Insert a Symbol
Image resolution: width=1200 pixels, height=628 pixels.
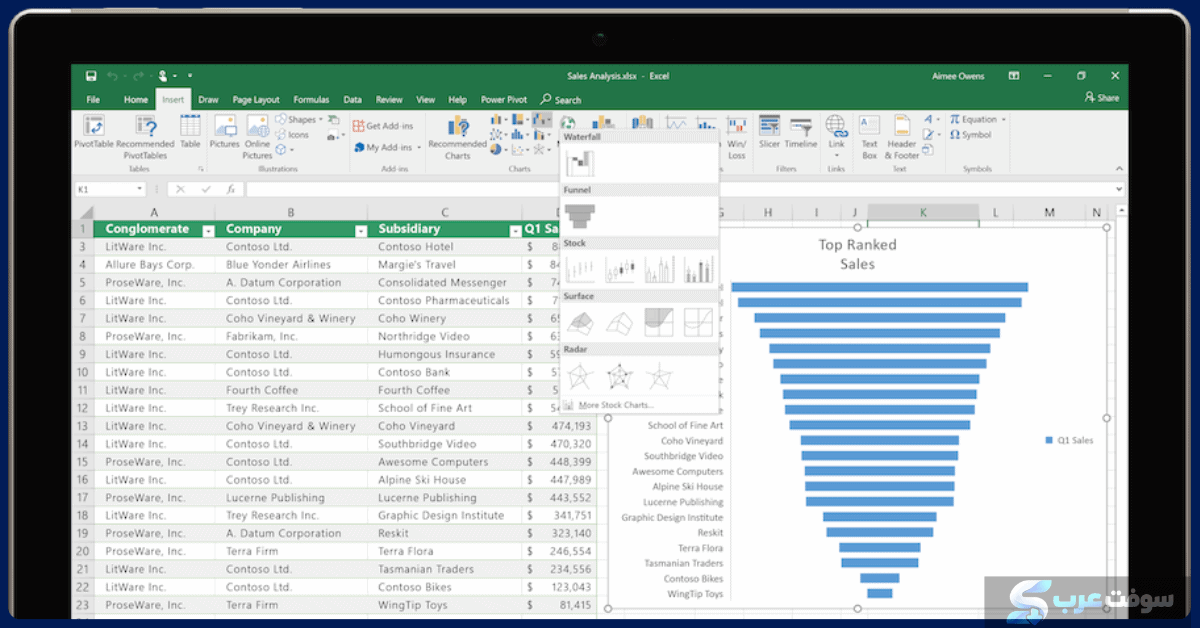[x=971, y=135]
